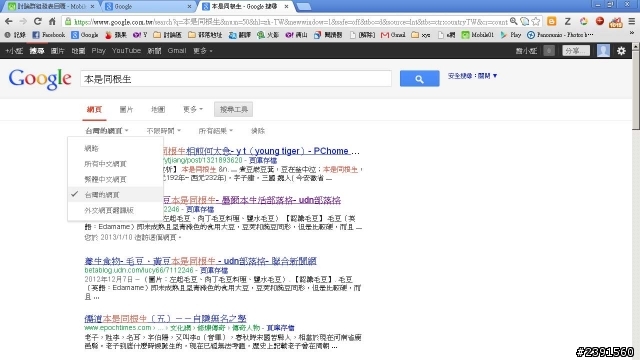Open Google settings gear icon
Screen dimensions: 640x360
click(x=621, y=51)
